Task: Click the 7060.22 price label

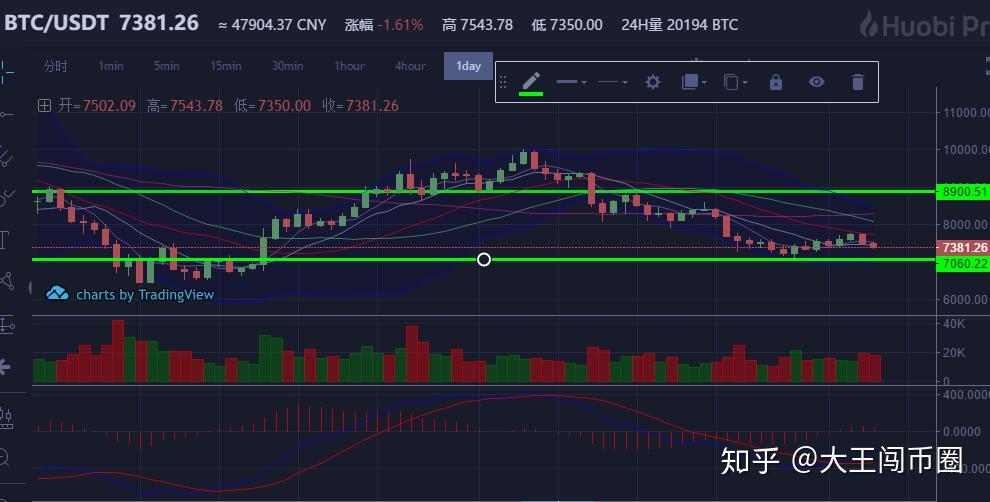Action: click(963, 263)
